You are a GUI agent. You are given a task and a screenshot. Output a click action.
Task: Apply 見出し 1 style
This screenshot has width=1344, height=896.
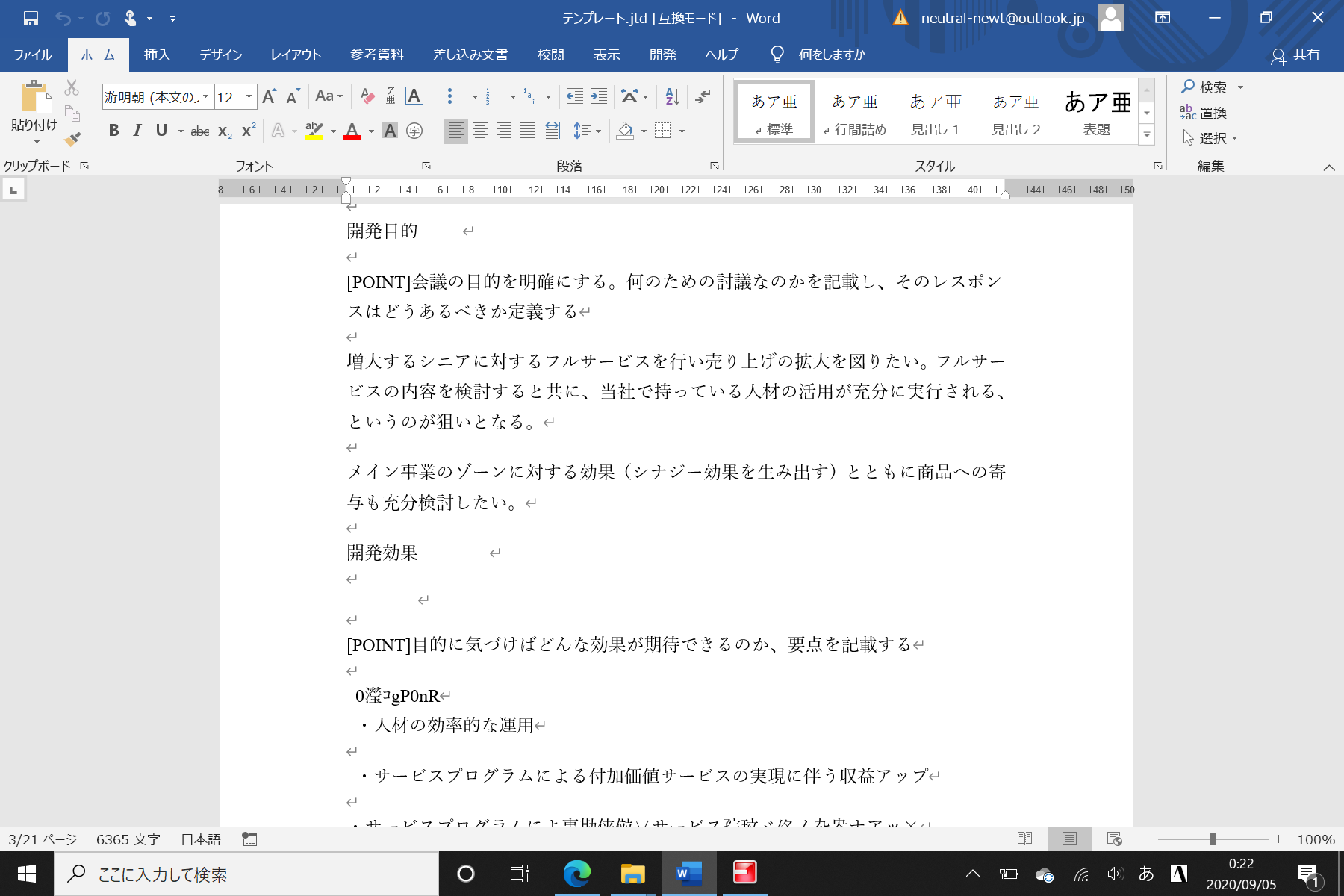[x=936, y=112]
